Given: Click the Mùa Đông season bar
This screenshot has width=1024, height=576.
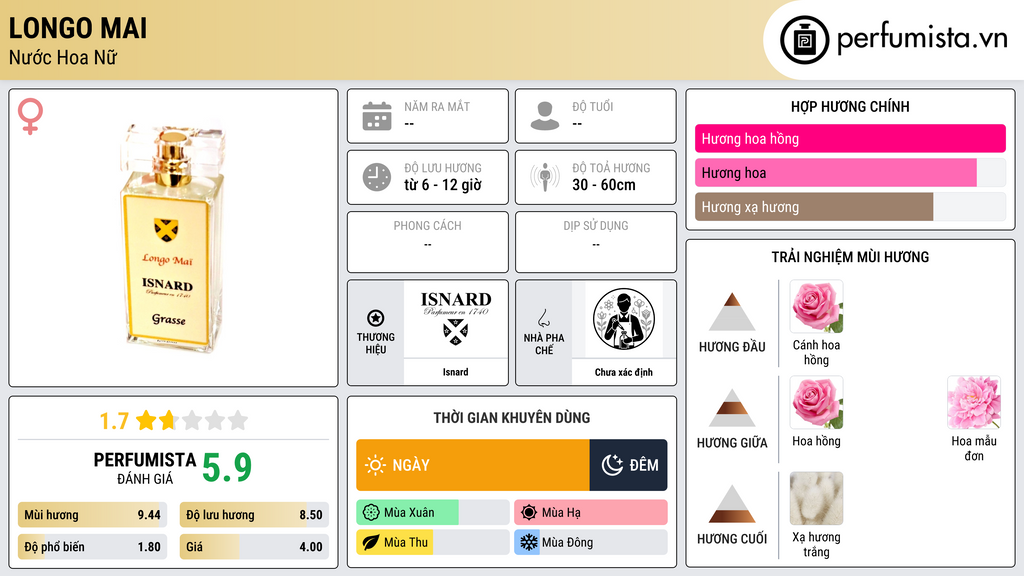Looking at the screenshot, I should (590, 542).
